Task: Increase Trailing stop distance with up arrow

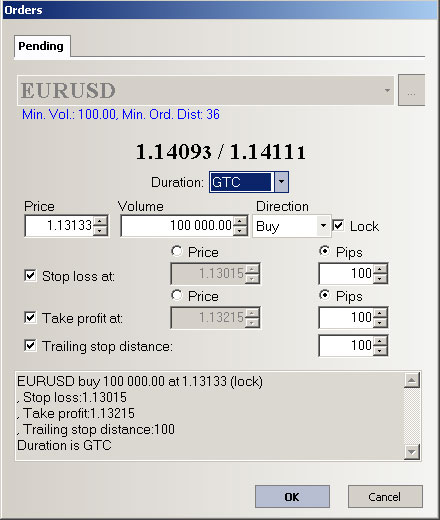Action: pos(380,341)
